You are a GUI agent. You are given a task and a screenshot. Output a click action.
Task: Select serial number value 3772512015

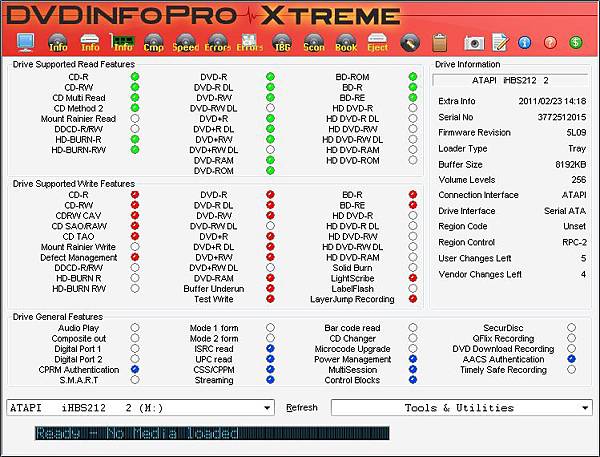(562, 117)
